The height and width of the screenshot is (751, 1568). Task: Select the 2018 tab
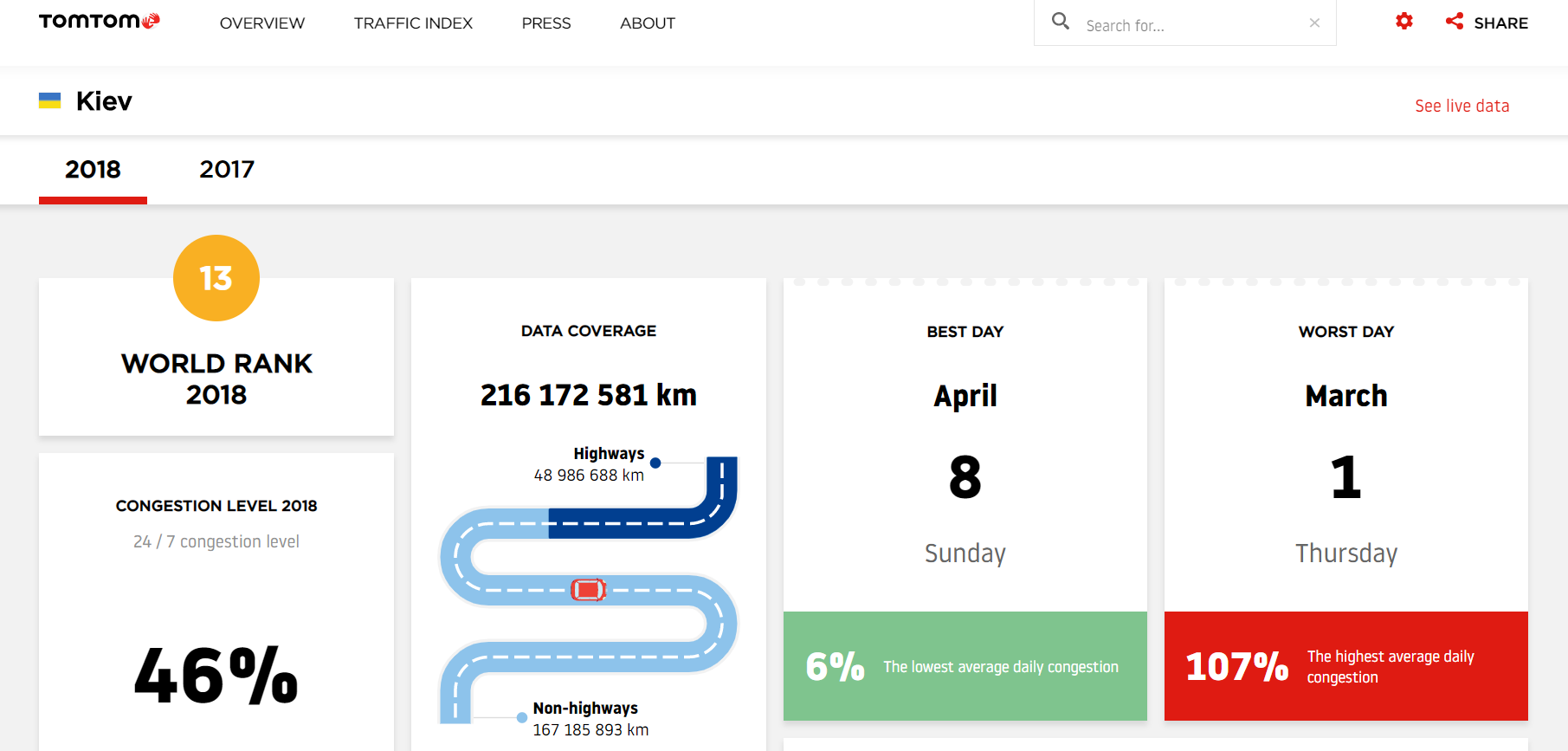[93, 170]
